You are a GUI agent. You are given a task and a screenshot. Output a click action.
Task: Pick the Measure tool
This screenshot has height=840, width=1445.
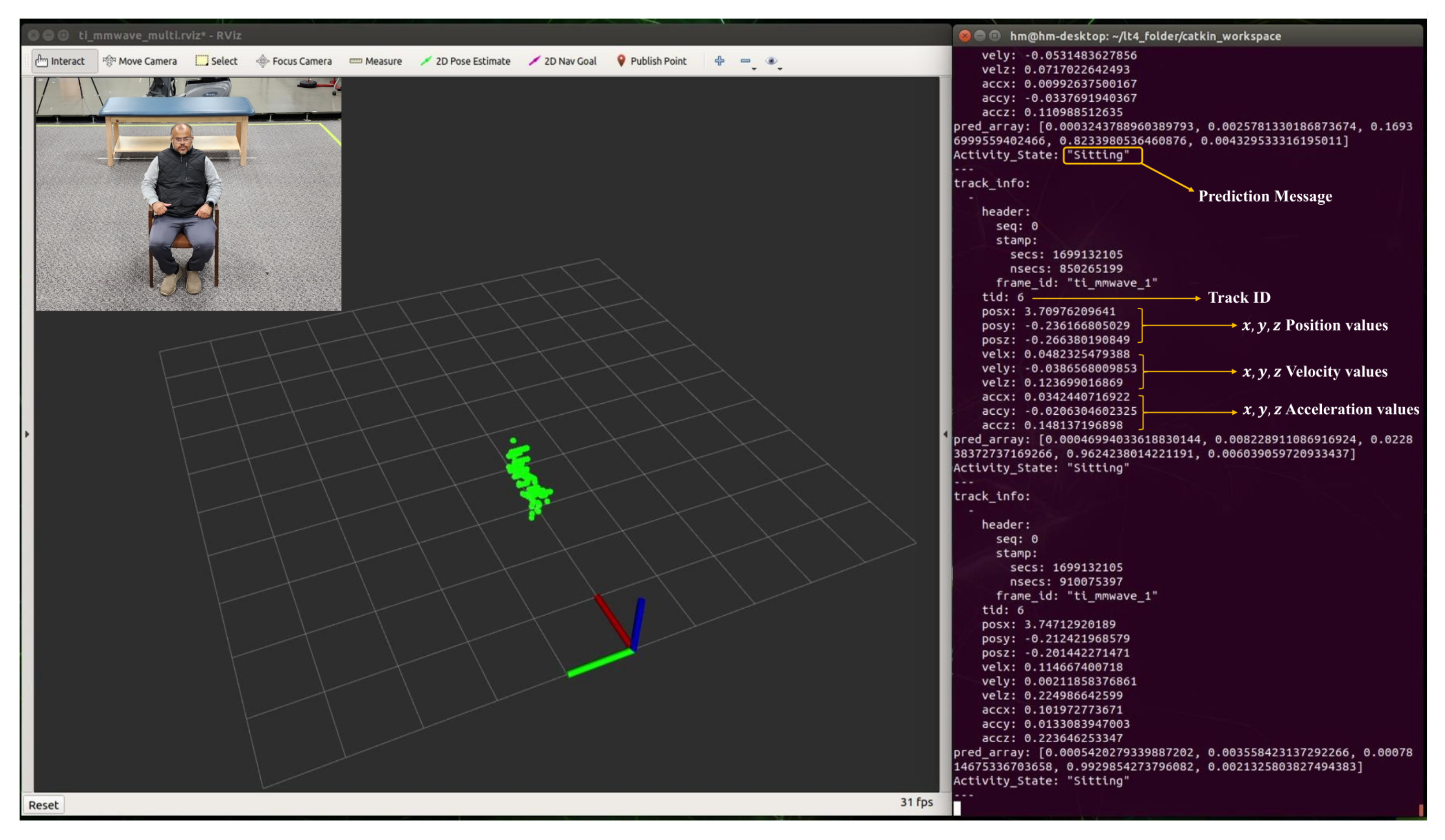[376, 61]
